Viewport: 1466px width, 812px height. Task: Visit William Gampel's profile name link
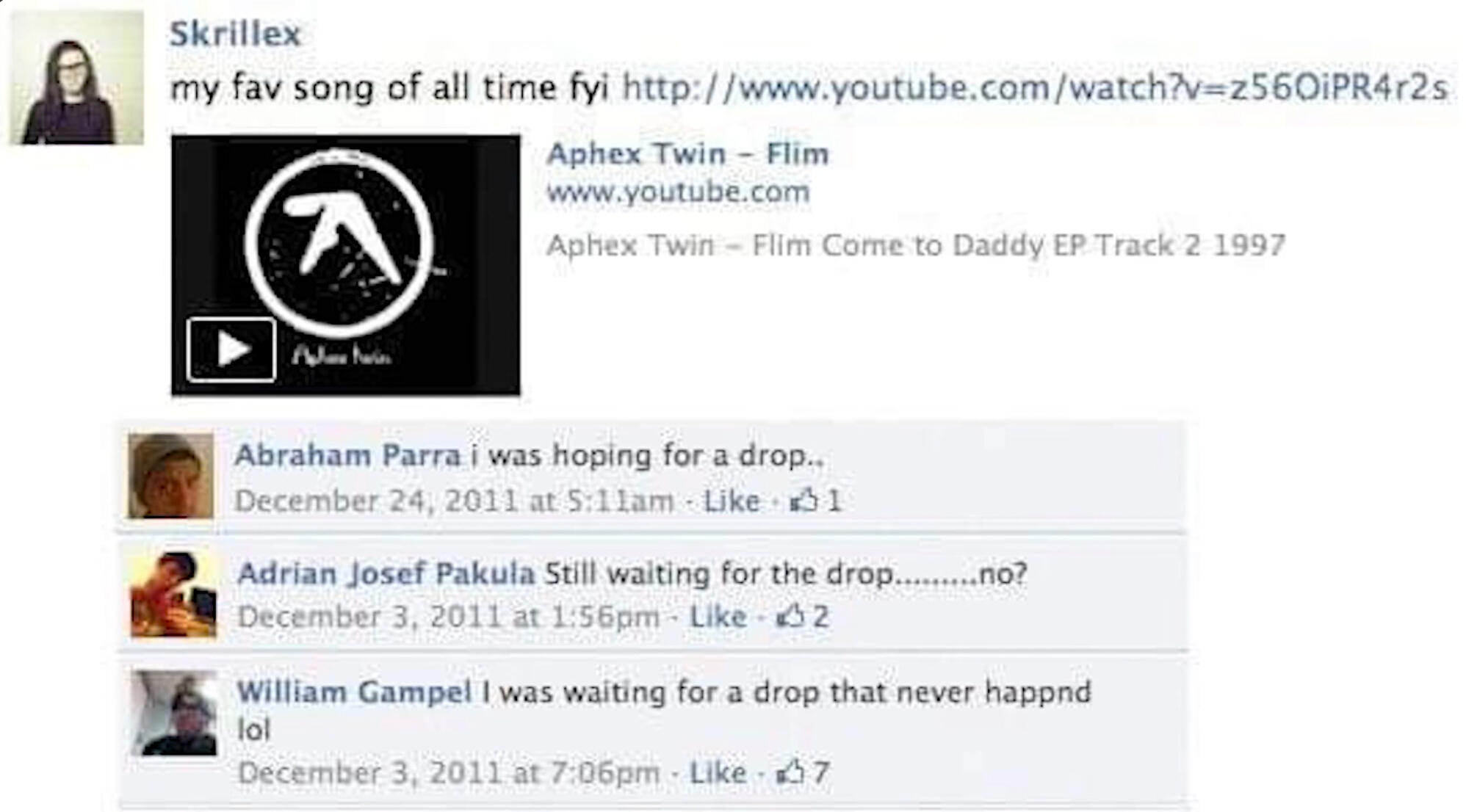(x=354, y=692)
